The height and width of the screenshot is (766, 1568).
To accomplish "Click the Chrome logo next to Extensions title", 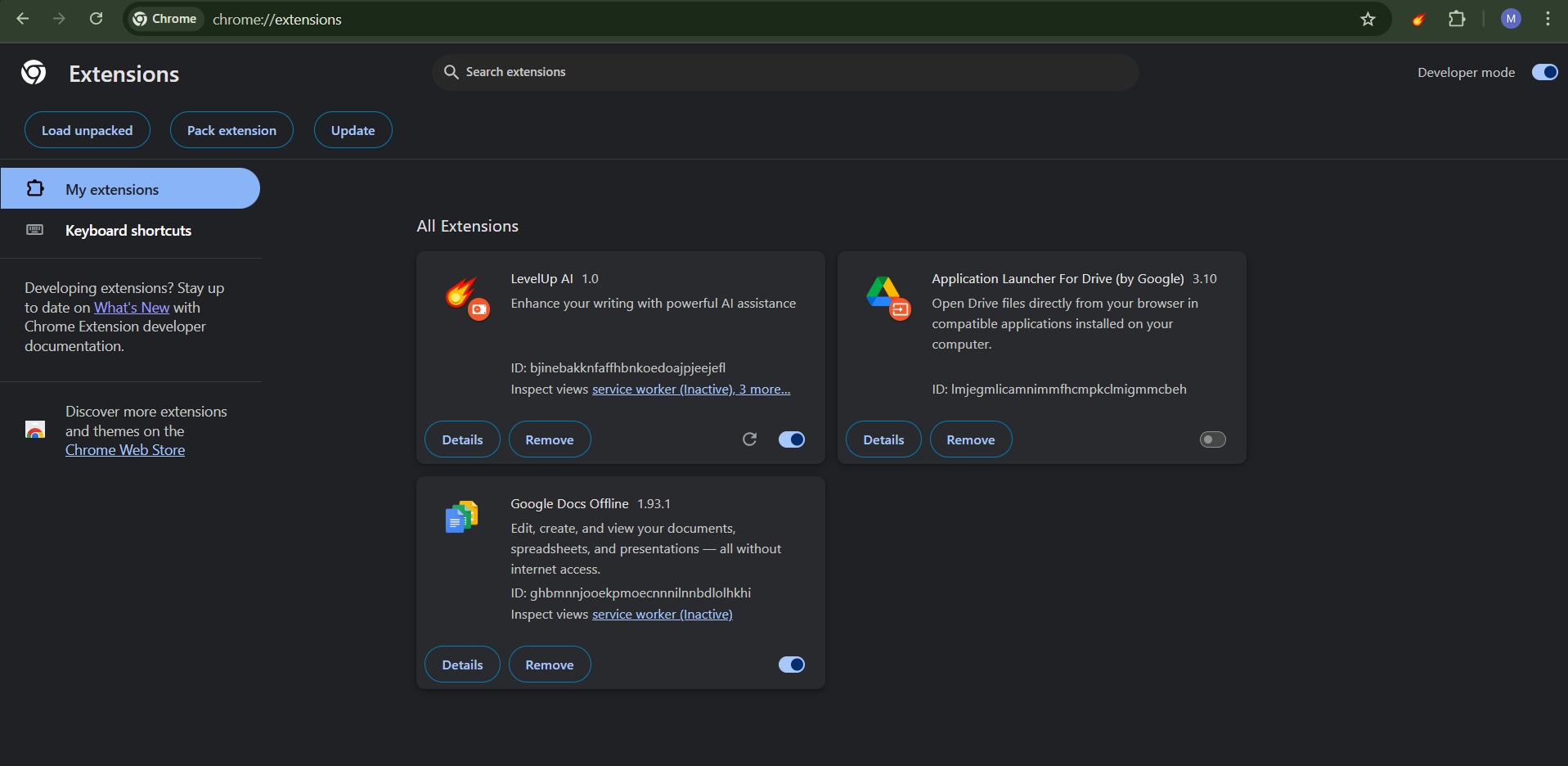I will tap(34, 73).
